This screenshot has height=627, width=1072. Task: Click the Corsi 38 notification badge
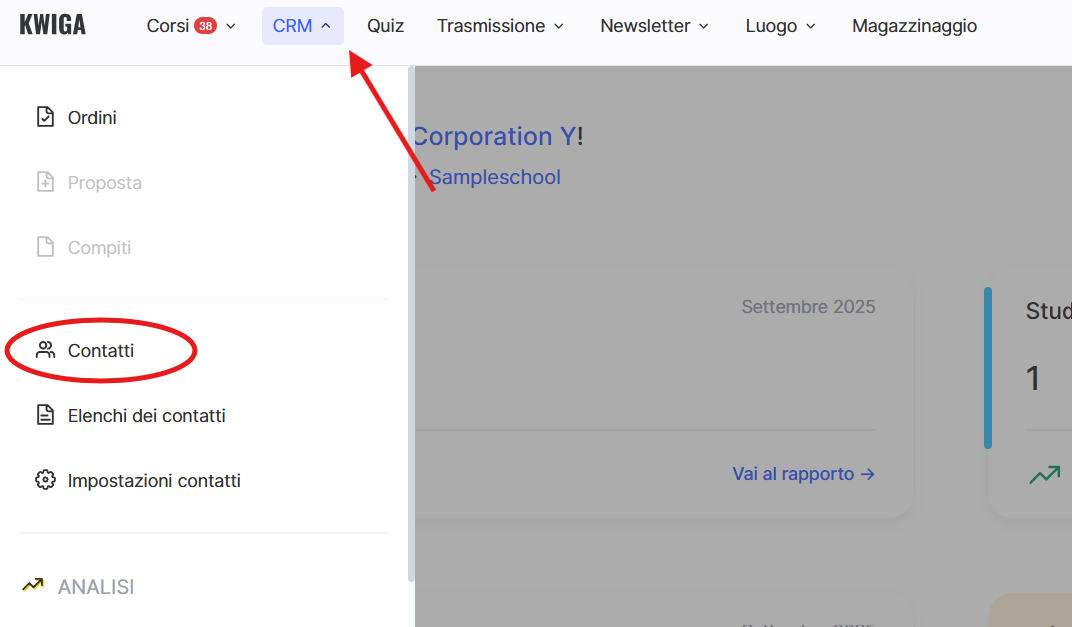205,26
